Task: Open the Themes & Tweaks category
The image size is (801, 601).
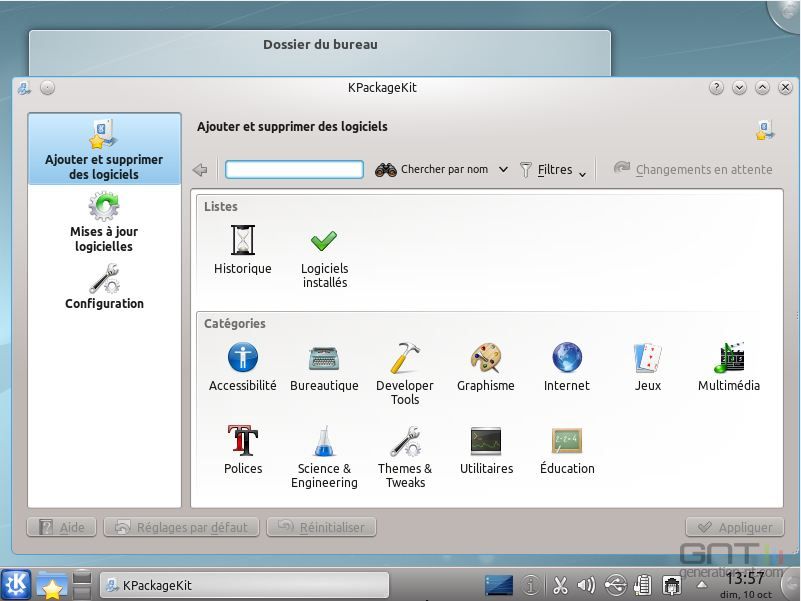Action: click(x=405, y=456)
